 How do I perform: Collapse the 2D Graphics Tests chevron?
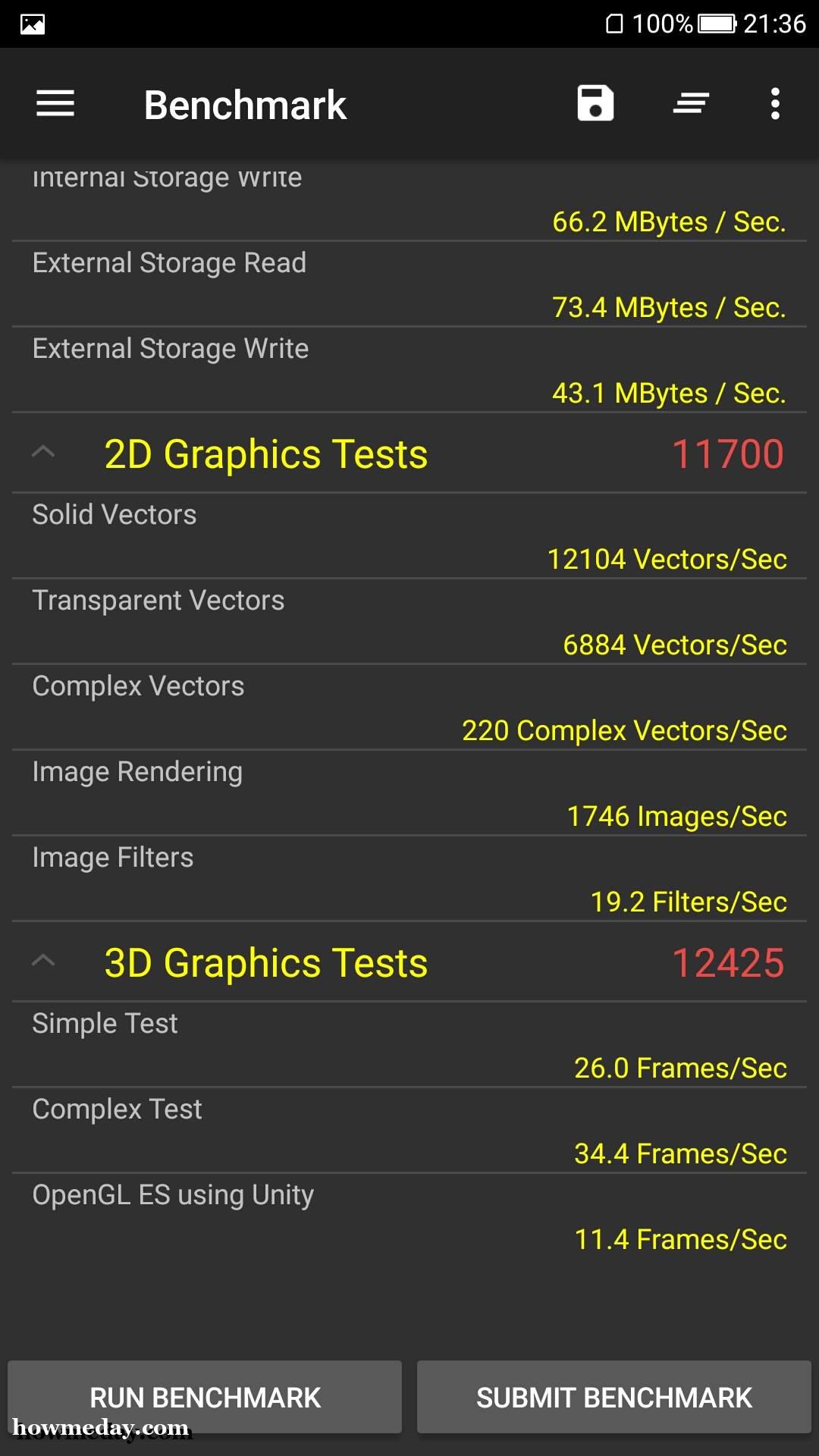(x=44, y=453)
